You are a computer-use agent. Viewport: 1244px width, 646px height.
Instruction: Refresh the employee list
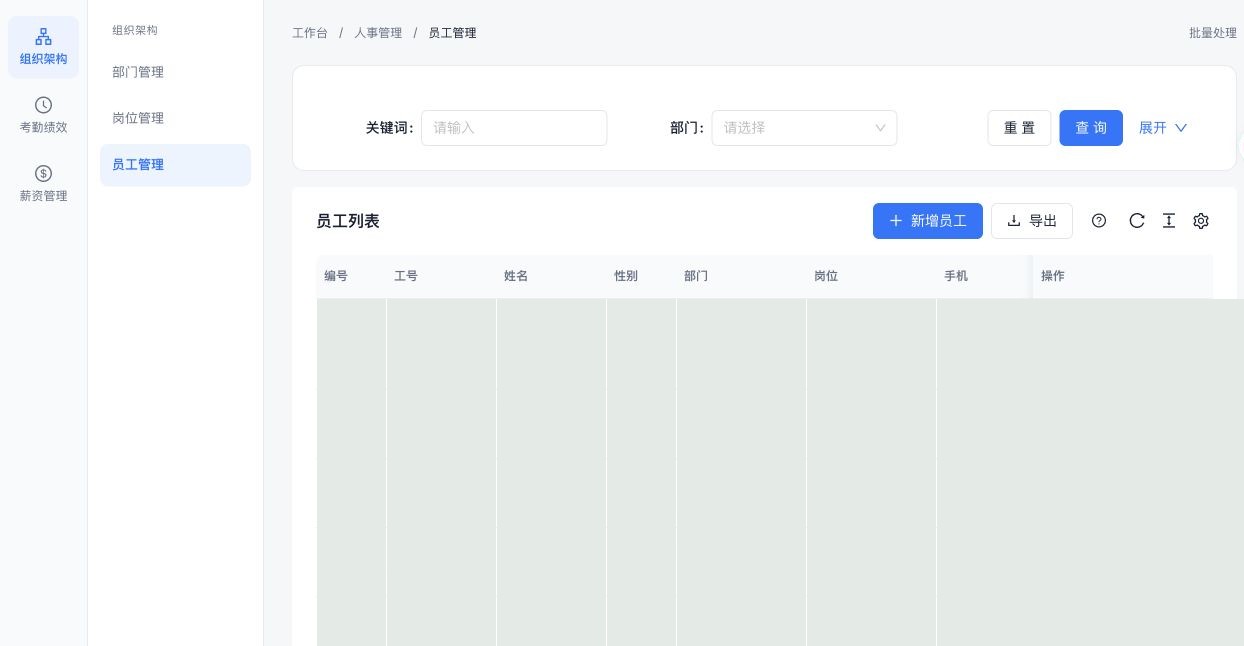tap(1136, 221)
